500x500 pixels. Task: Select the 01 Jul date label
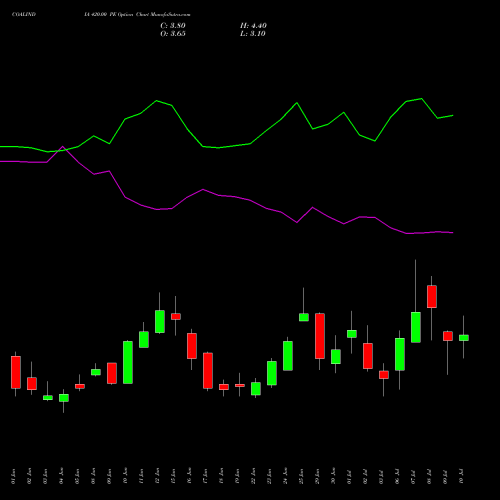tap(350, 476)
